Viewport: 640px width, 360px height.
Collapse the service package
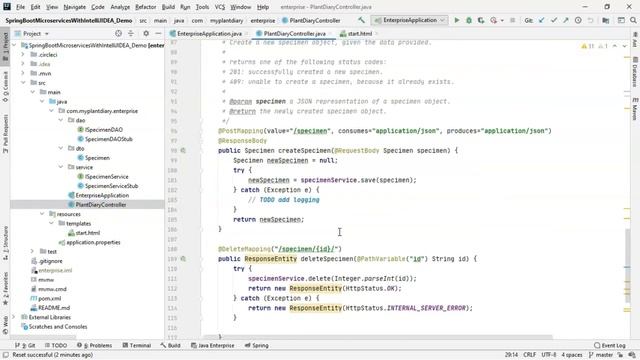click(60, 167)
